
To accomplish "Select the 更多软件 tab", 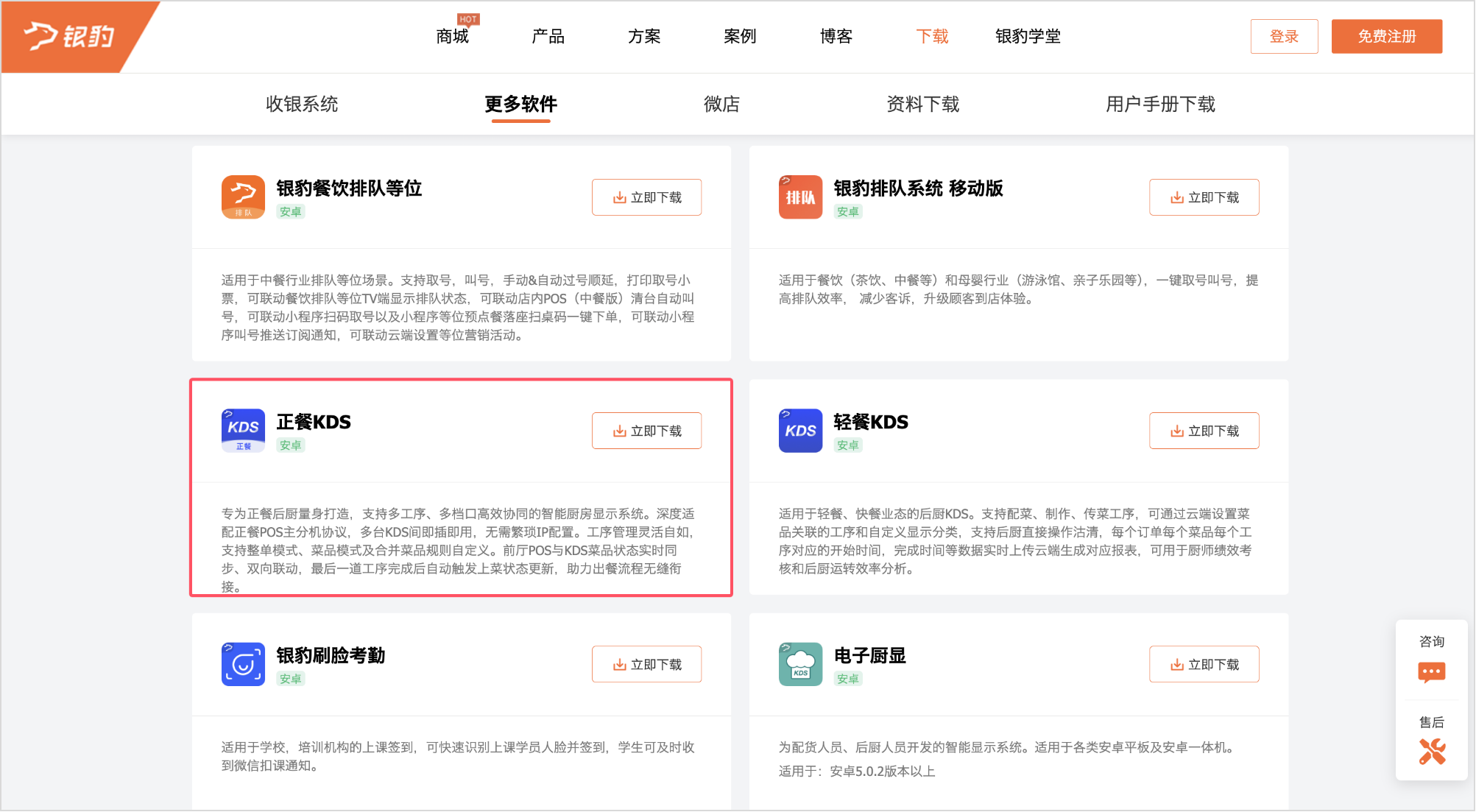I will click(520, 104).
